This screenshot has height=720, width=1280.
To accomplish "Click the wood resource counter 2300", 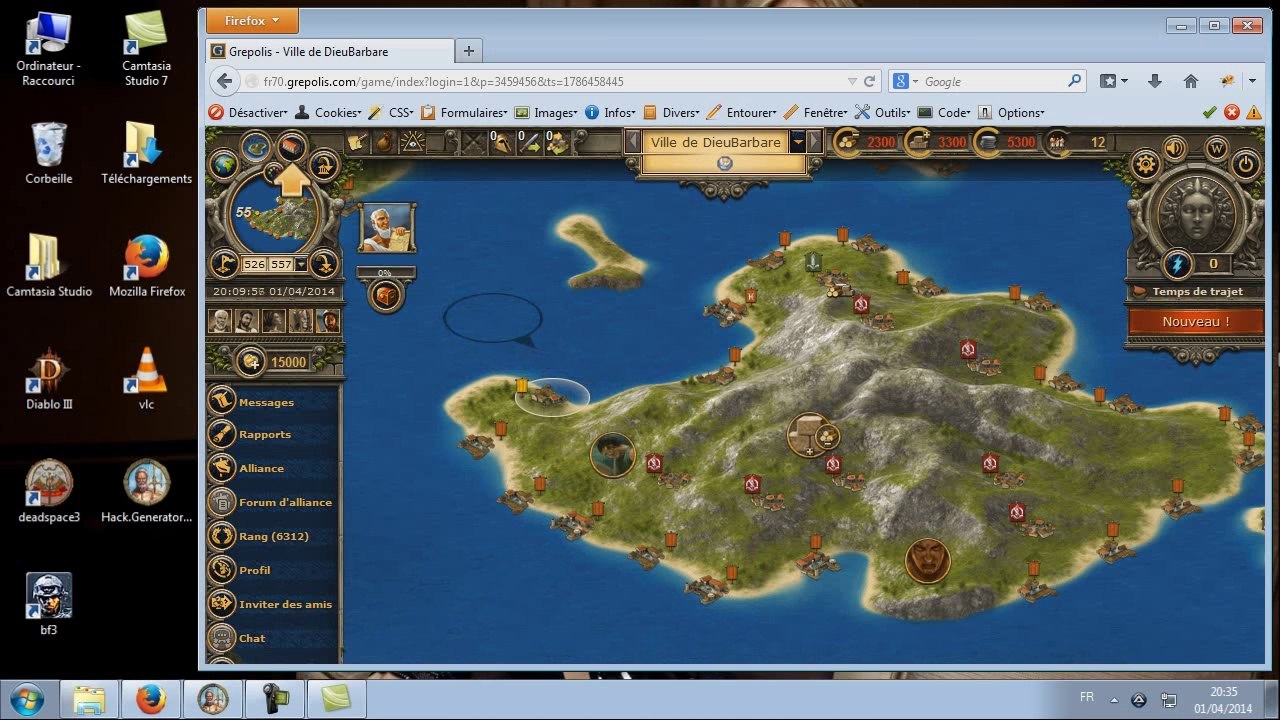I will point(866,142).
